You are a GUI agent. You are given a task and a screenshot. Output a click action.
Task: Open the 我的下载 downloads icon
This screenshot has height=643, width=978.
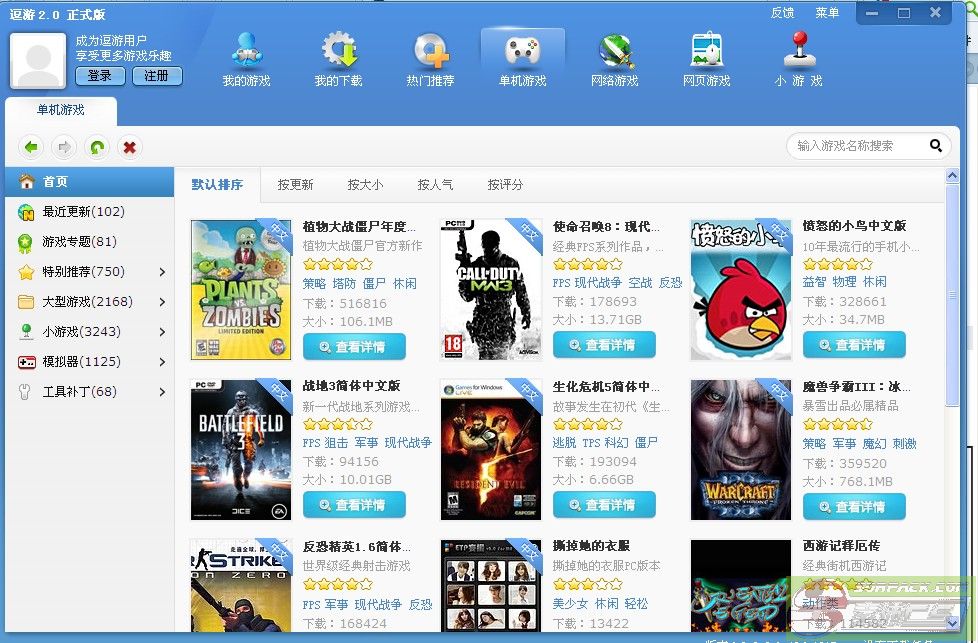click(x=338, y=51)
